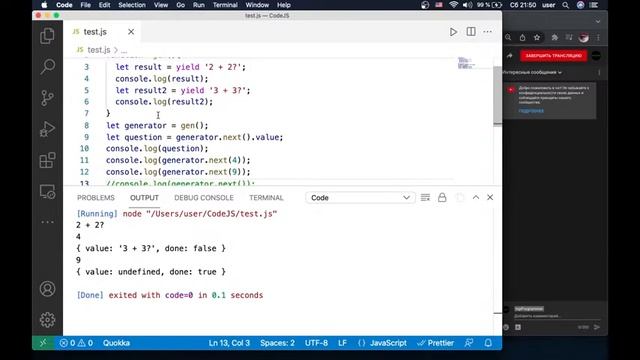Open the Selection menu
The image size is (640, 360).
tap(132, 5)
